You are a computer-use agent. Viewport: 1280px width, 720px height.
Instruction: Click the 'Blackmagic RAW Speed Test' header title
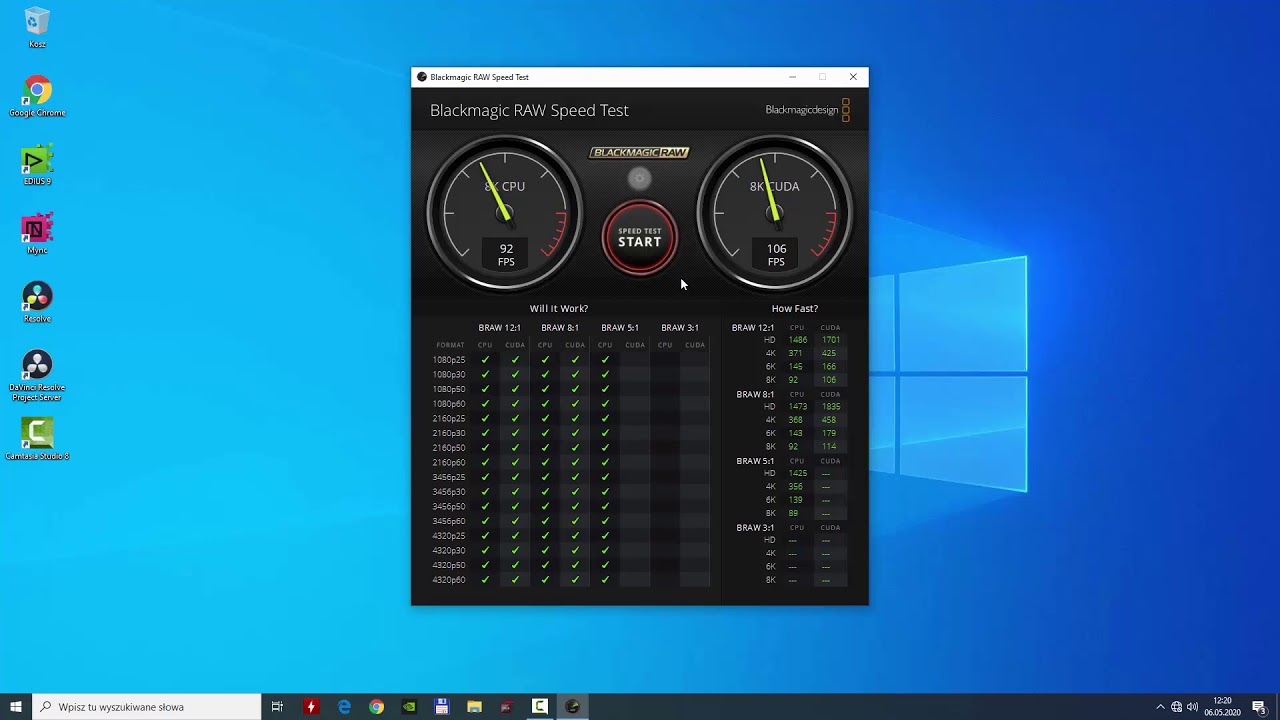[529, 110]
